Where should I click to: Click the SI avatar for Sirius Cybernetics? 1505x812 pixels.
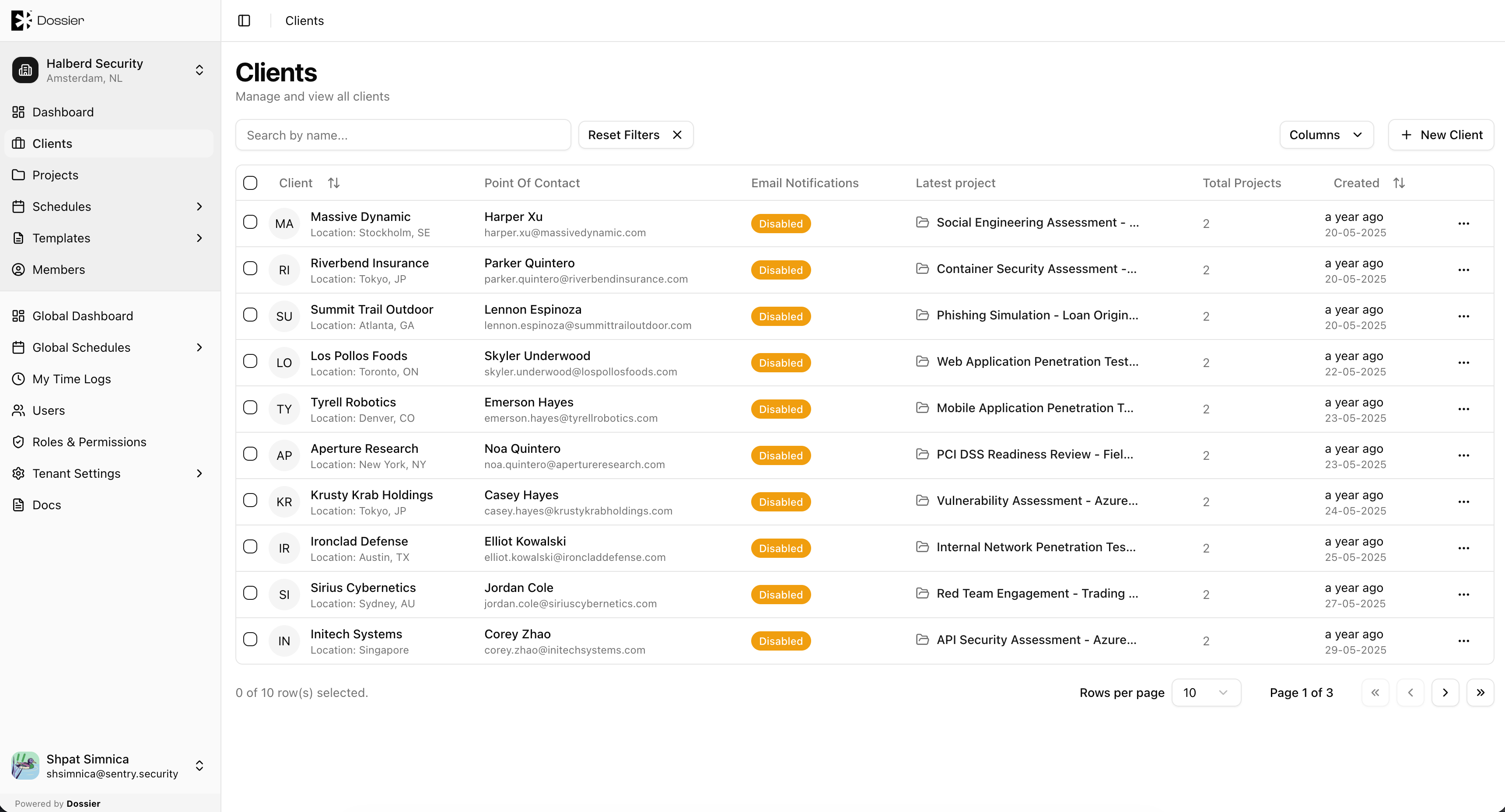click(x=284, y=595)
